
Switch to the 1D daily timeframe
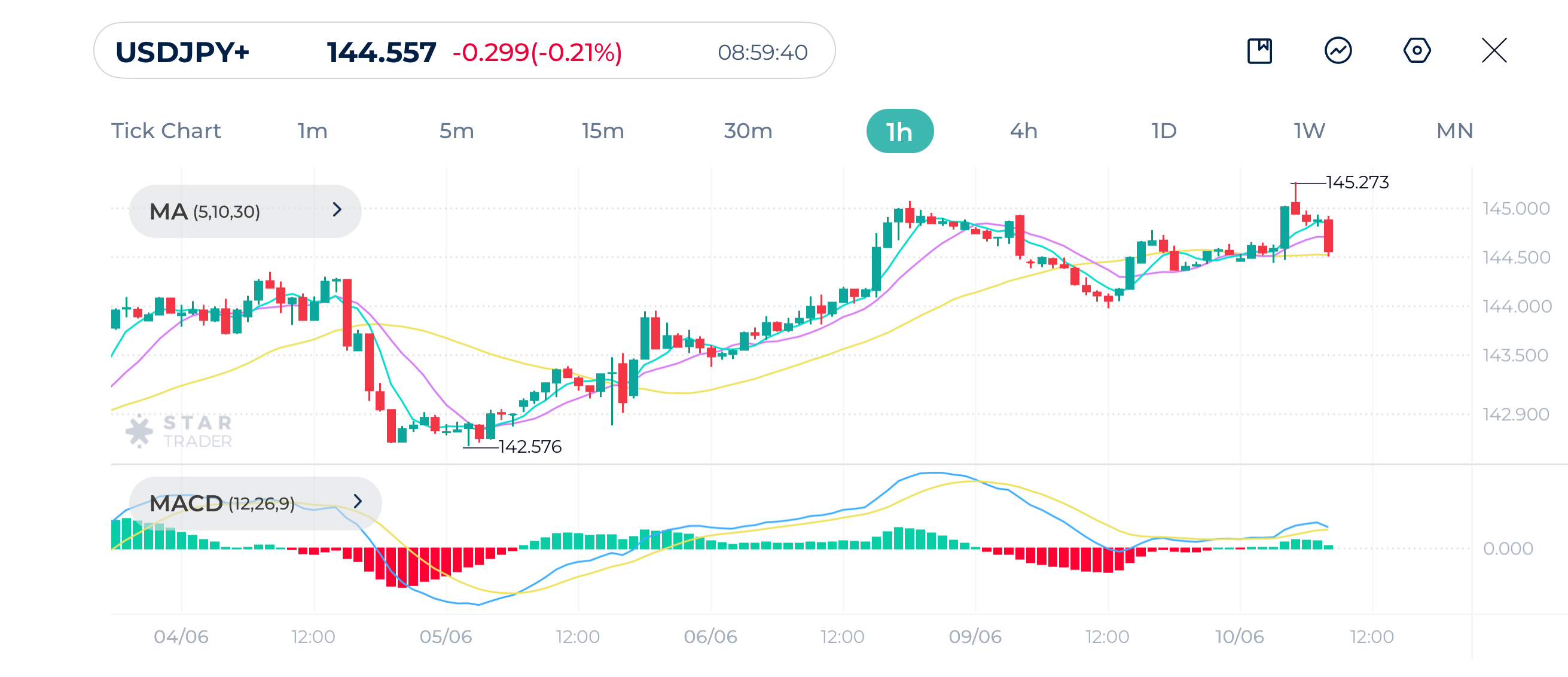click(1163, 130)
